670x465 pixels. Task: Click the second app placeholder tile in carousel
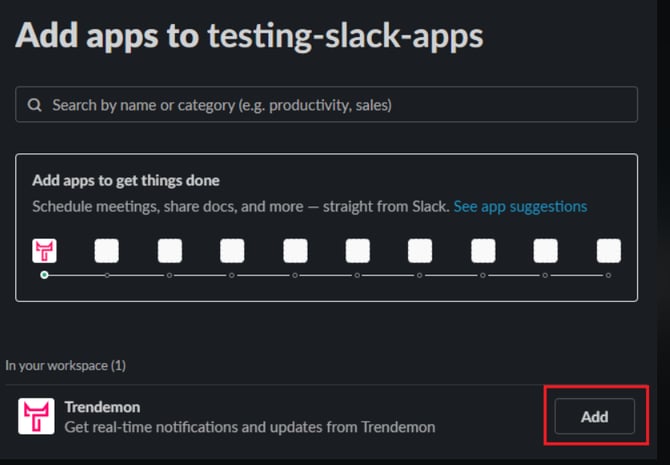[x=107, y=251]
